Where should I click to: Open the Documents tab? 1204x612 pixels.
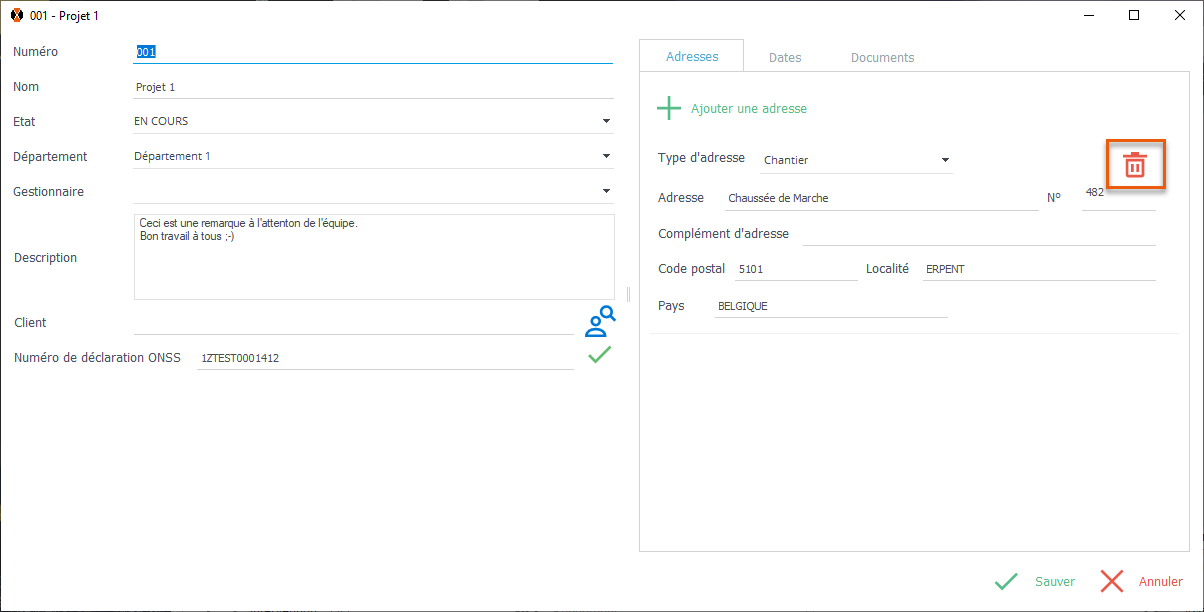coord(882,58)
